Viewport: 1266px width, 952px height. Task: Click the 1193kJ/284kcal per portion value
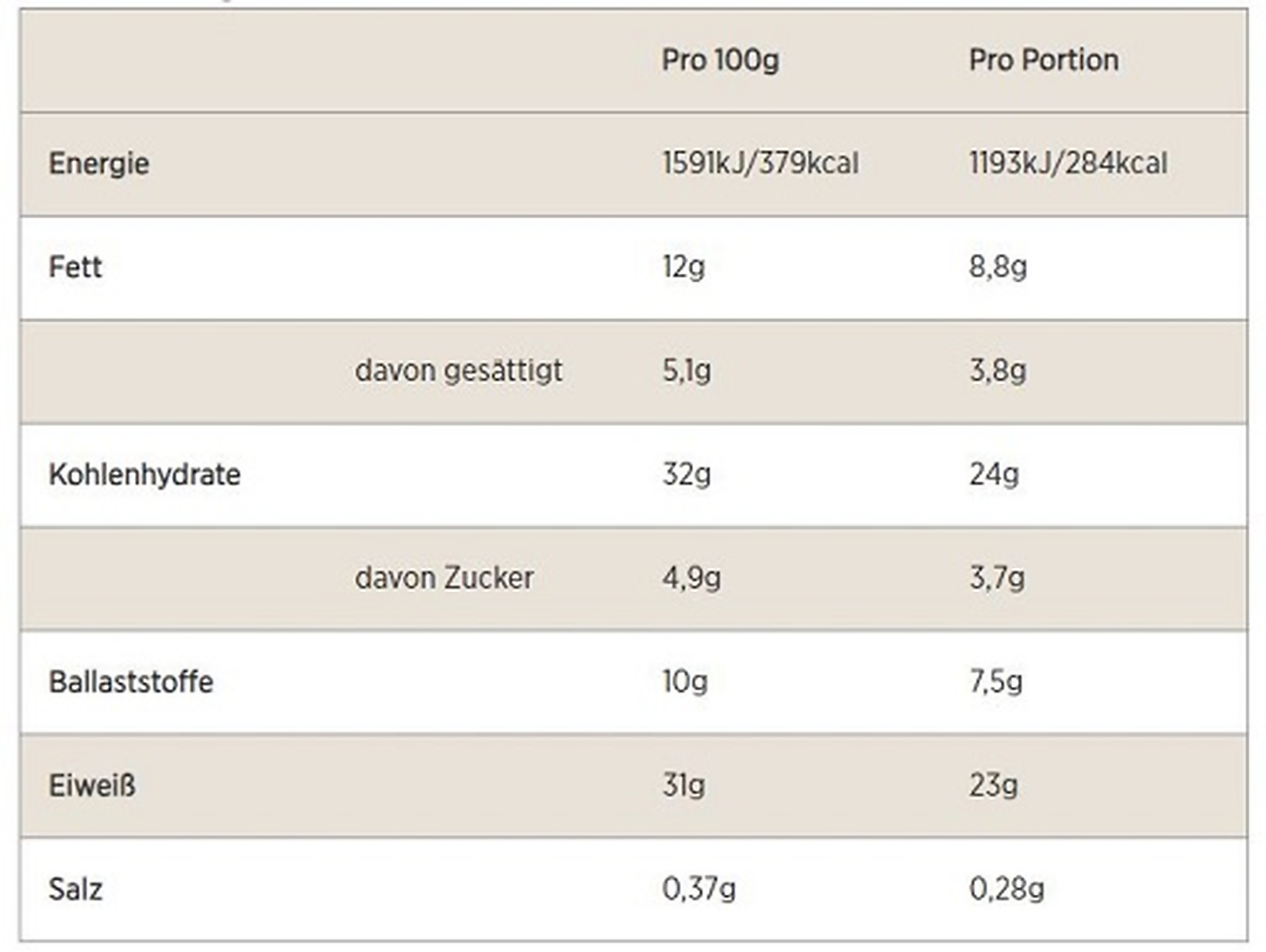(1068, 163)
